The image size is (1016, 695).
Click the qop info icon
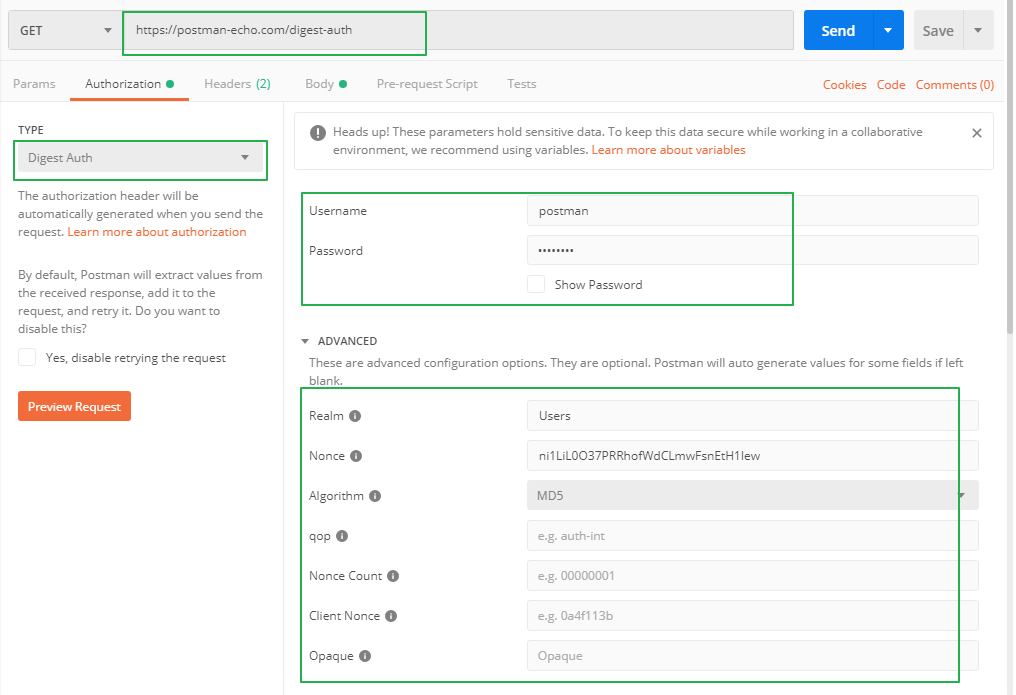tap(342, 536)
